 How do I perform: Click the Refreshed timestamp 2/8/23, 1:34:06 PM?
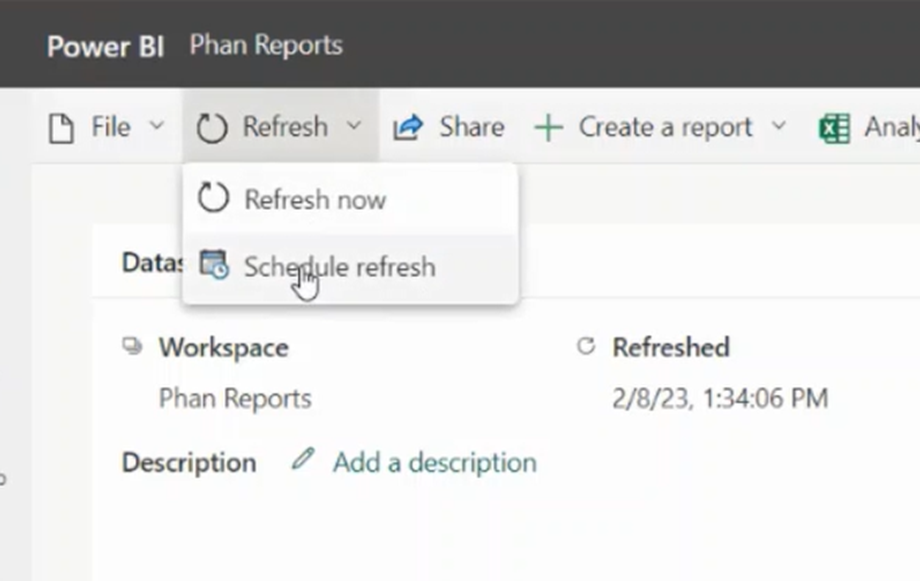[x=720, y=399]
